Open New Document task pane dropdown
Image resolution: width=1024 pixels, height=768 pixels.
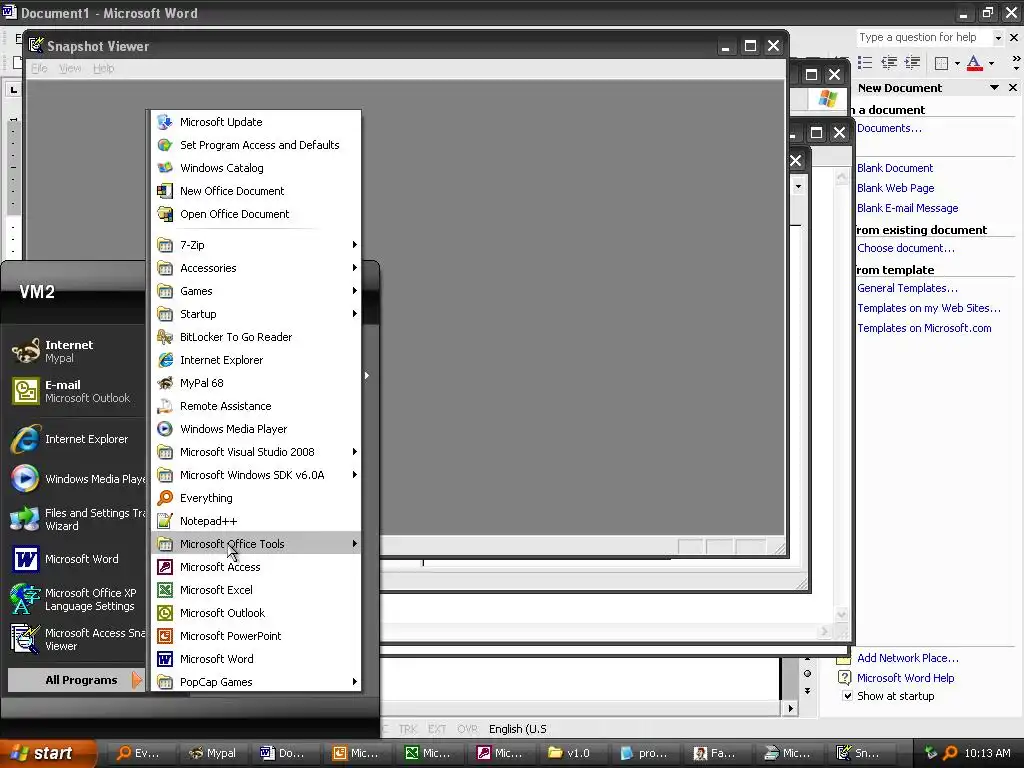994,88
